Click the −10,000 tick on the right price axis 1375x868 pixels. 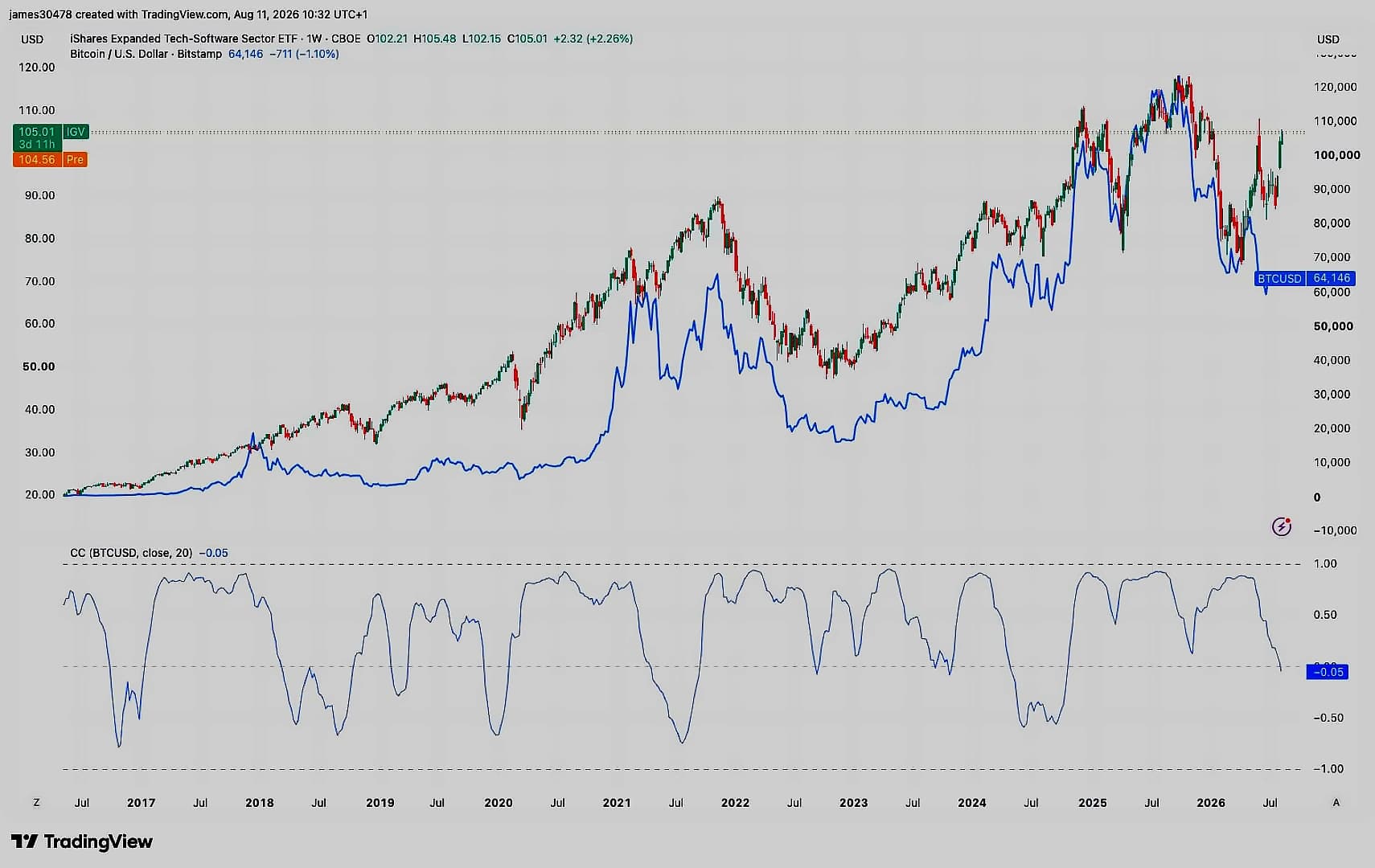(x=1335, y=530)
